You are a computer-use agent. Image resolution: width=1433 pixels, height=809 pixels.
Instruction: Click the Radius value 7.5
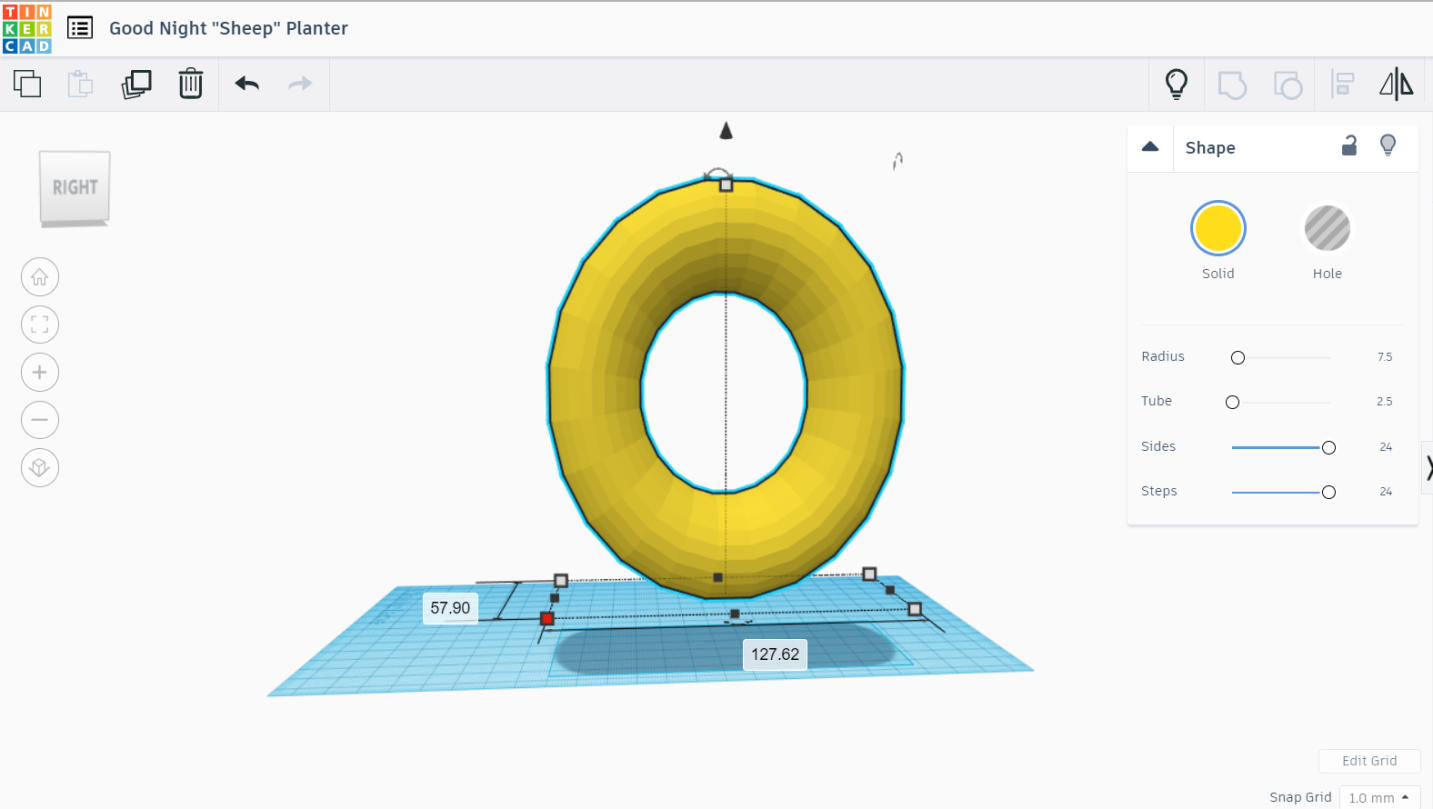[x=1385, y=357]
